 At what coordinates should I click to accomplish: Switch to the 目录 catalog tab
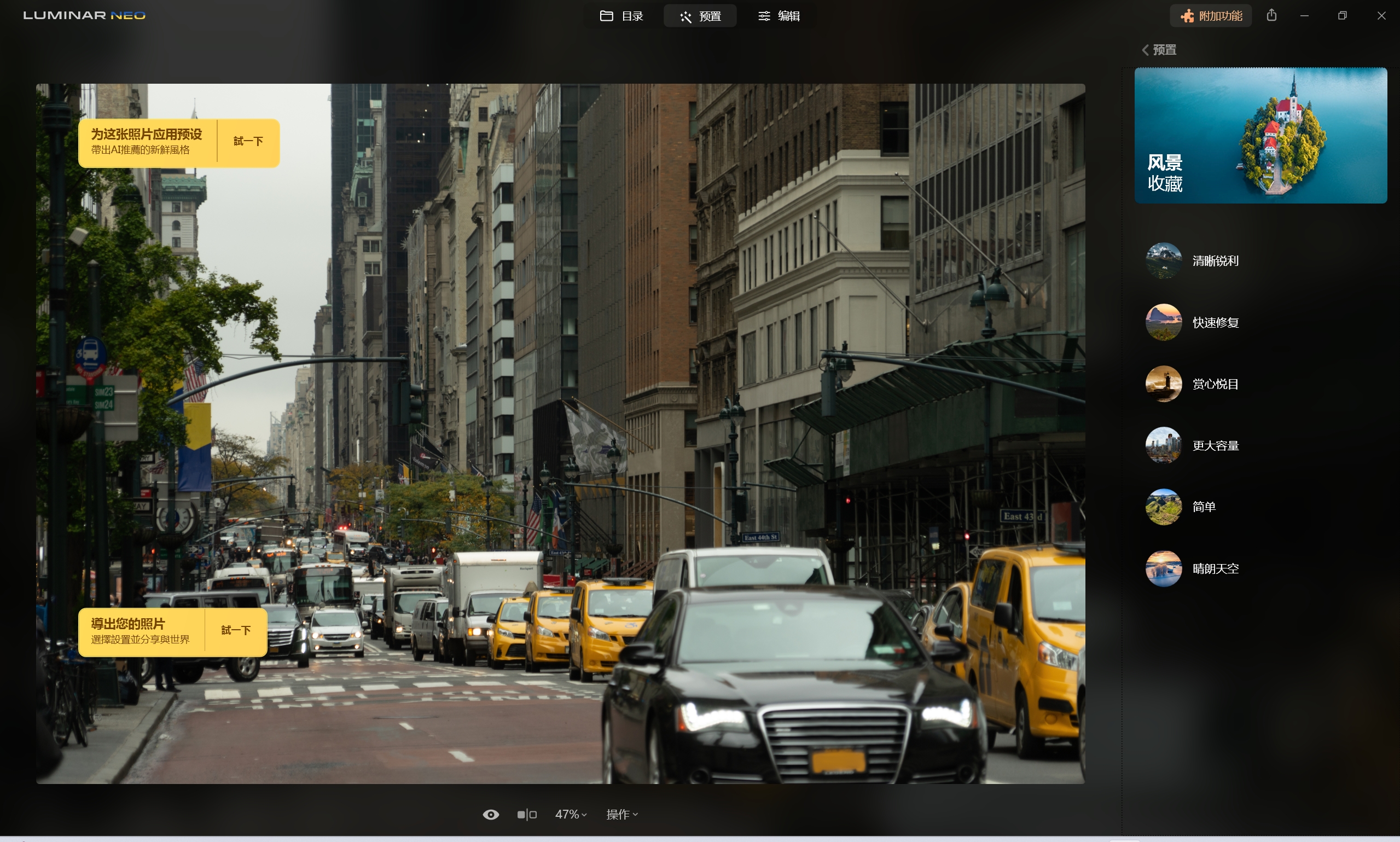tap(621, 16)
